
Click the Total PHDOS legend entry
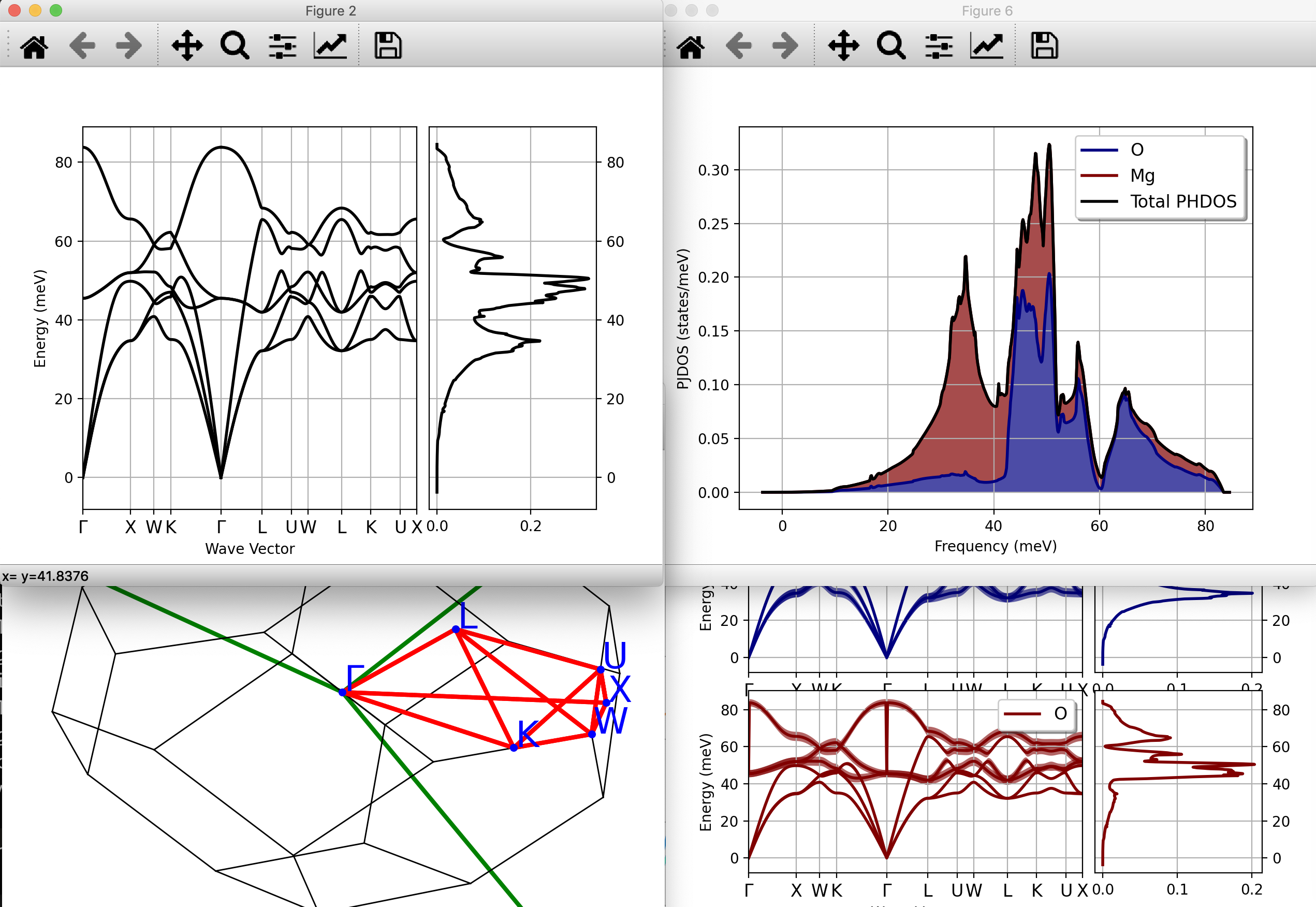(x=1183, y=202)
